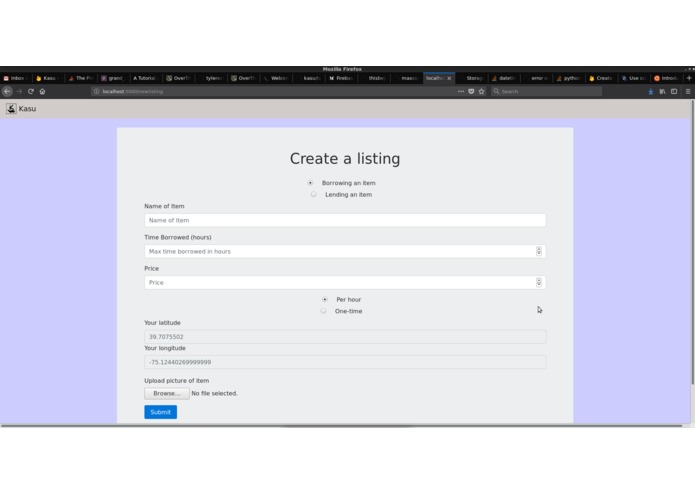Browse for a picture file to upload
This screenshot has width=695, height=494.
click(x=167, y=393)
